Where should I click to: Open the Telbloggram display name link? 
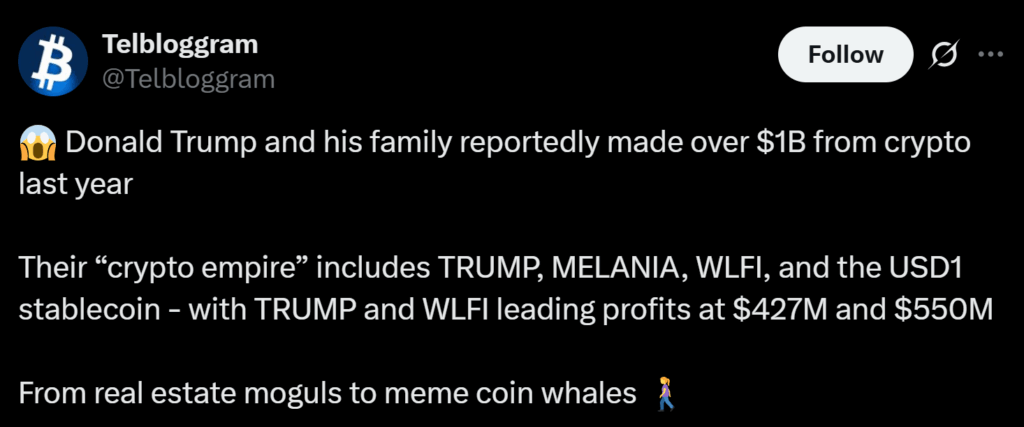(180, 44)
